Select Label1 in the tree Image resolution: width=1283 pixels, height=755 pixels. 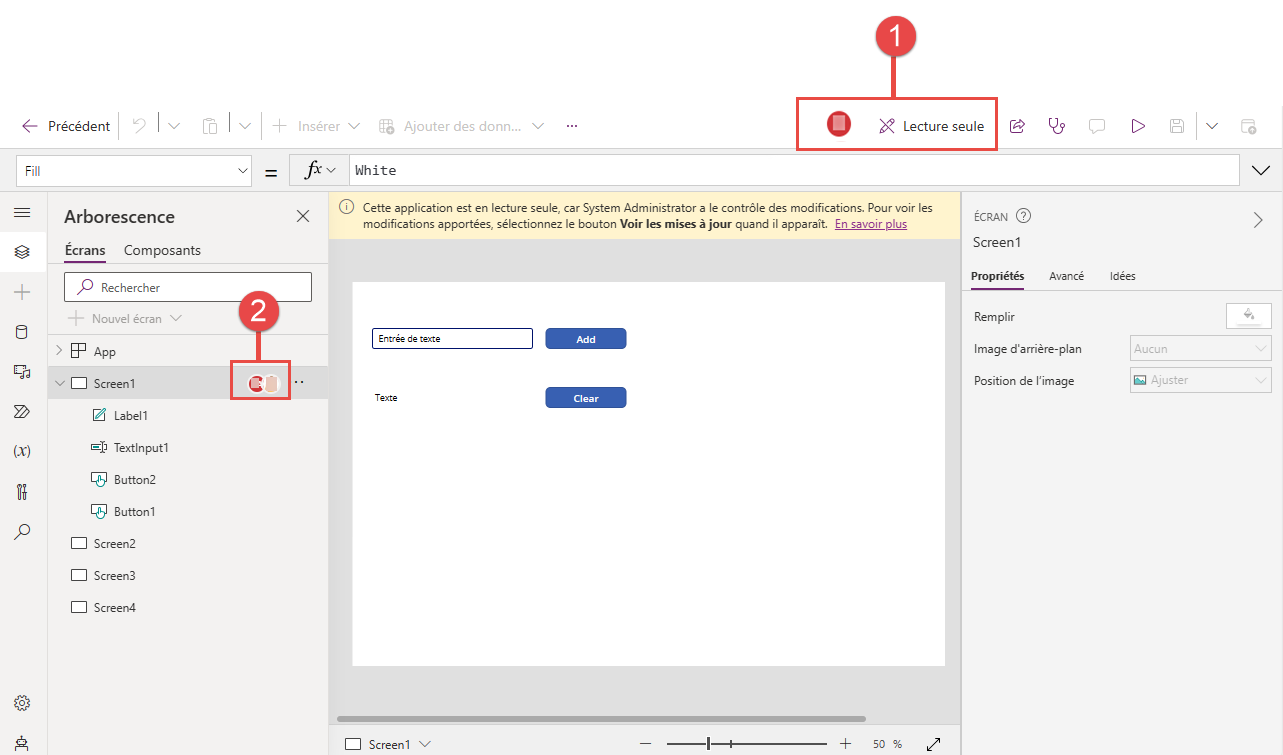click(x=131, y=415)
